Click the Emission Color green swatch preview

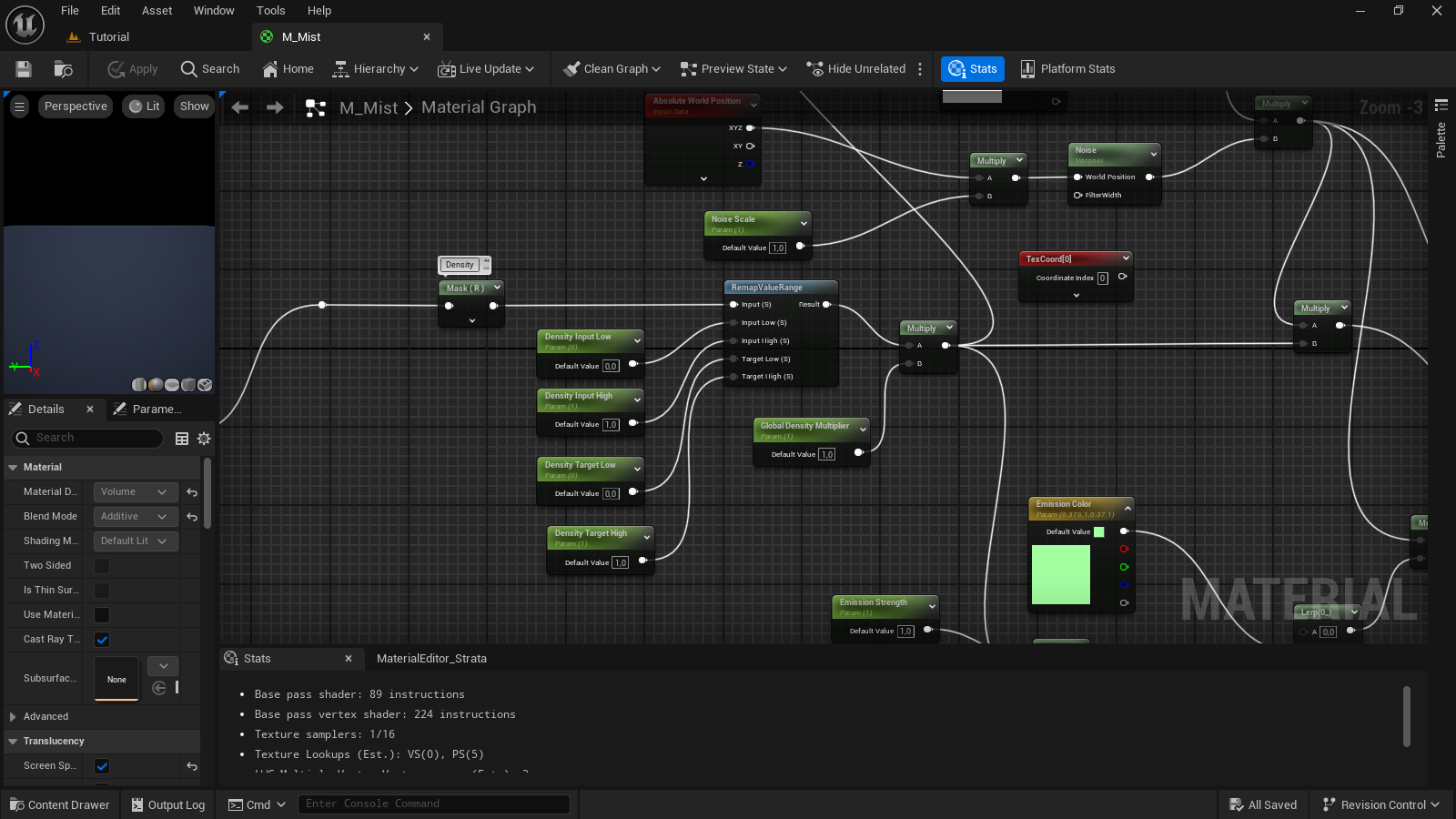click(1061, 574)
